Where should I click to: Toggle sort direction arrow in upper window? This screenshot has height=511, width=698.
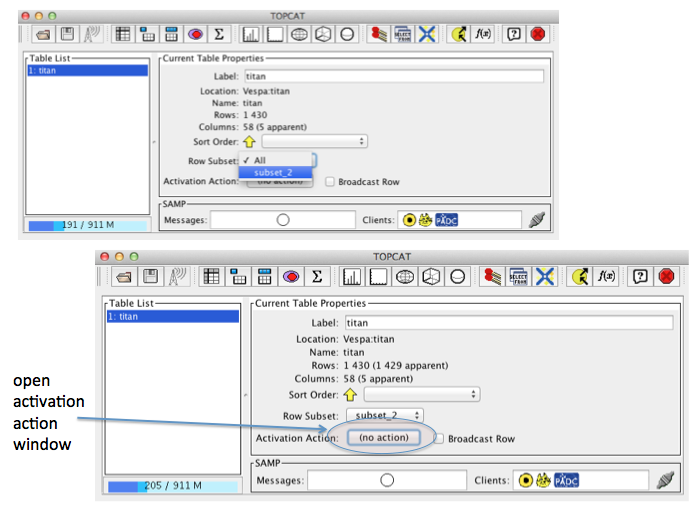pyautogui.click(x=249, y=142)
